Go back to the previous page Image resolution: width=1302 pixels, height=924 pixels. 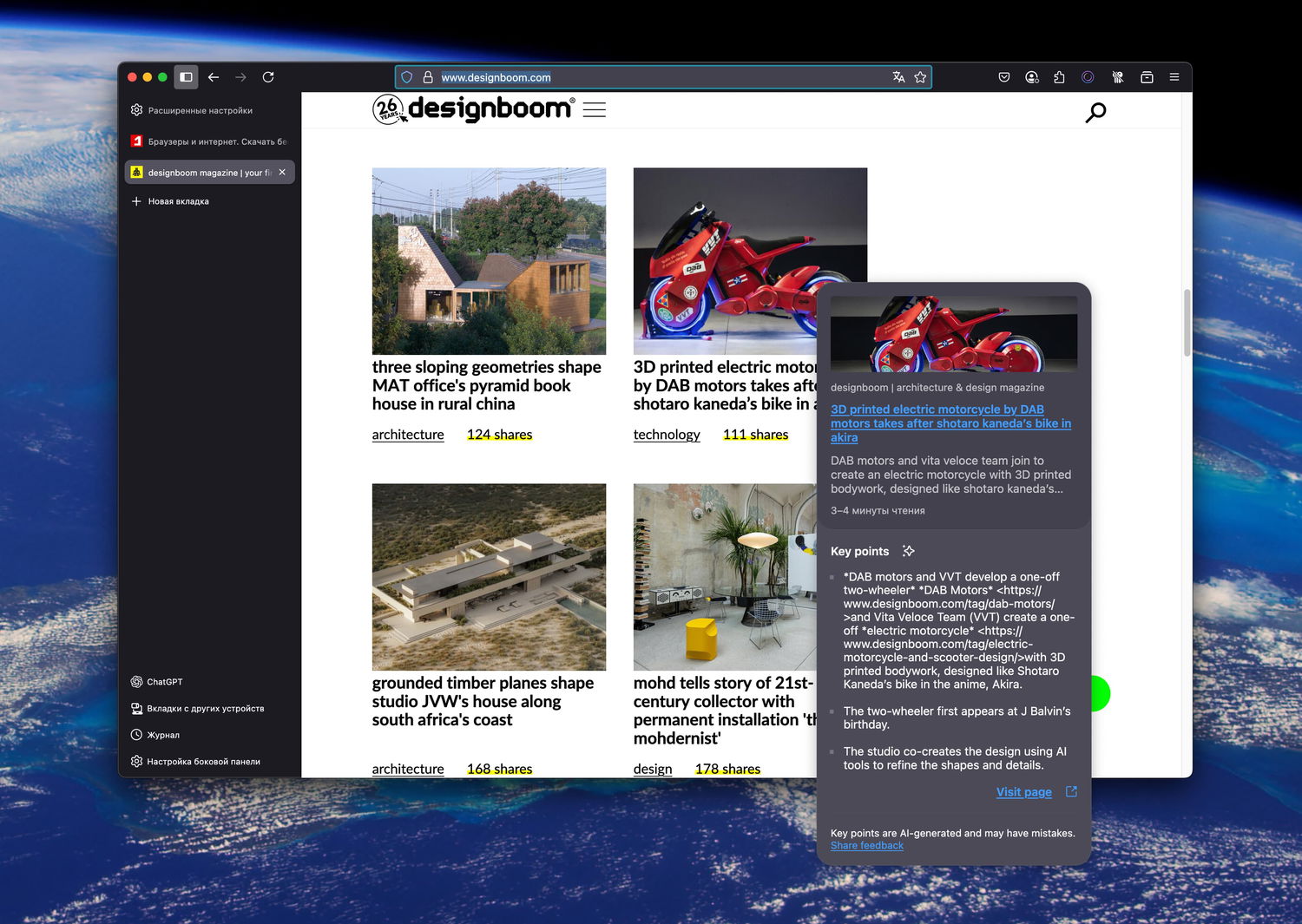click(x=214, y=77)
